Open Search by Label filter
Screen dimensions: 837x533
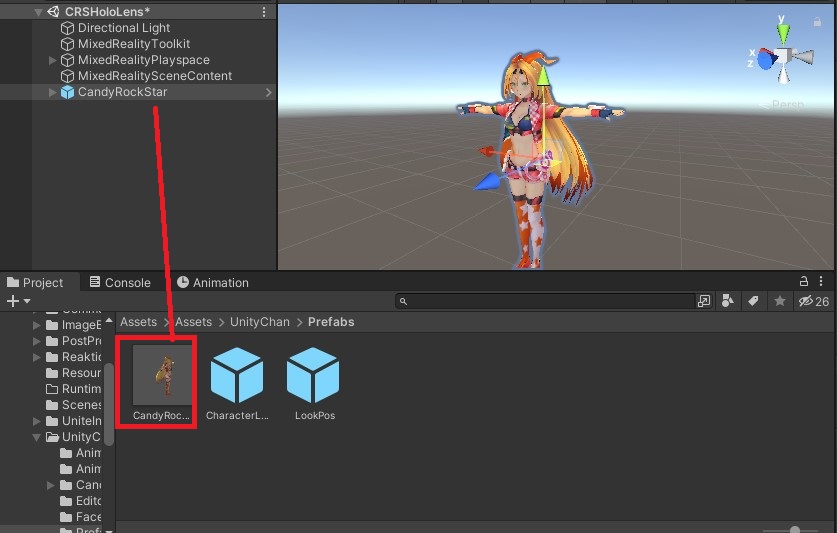tap(753, 301)
